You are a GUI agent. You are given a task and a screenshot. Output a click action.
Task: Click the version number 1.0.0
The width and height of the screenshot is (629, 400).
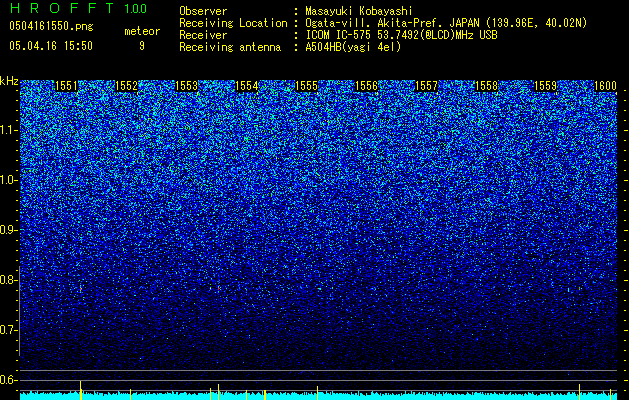135,9
